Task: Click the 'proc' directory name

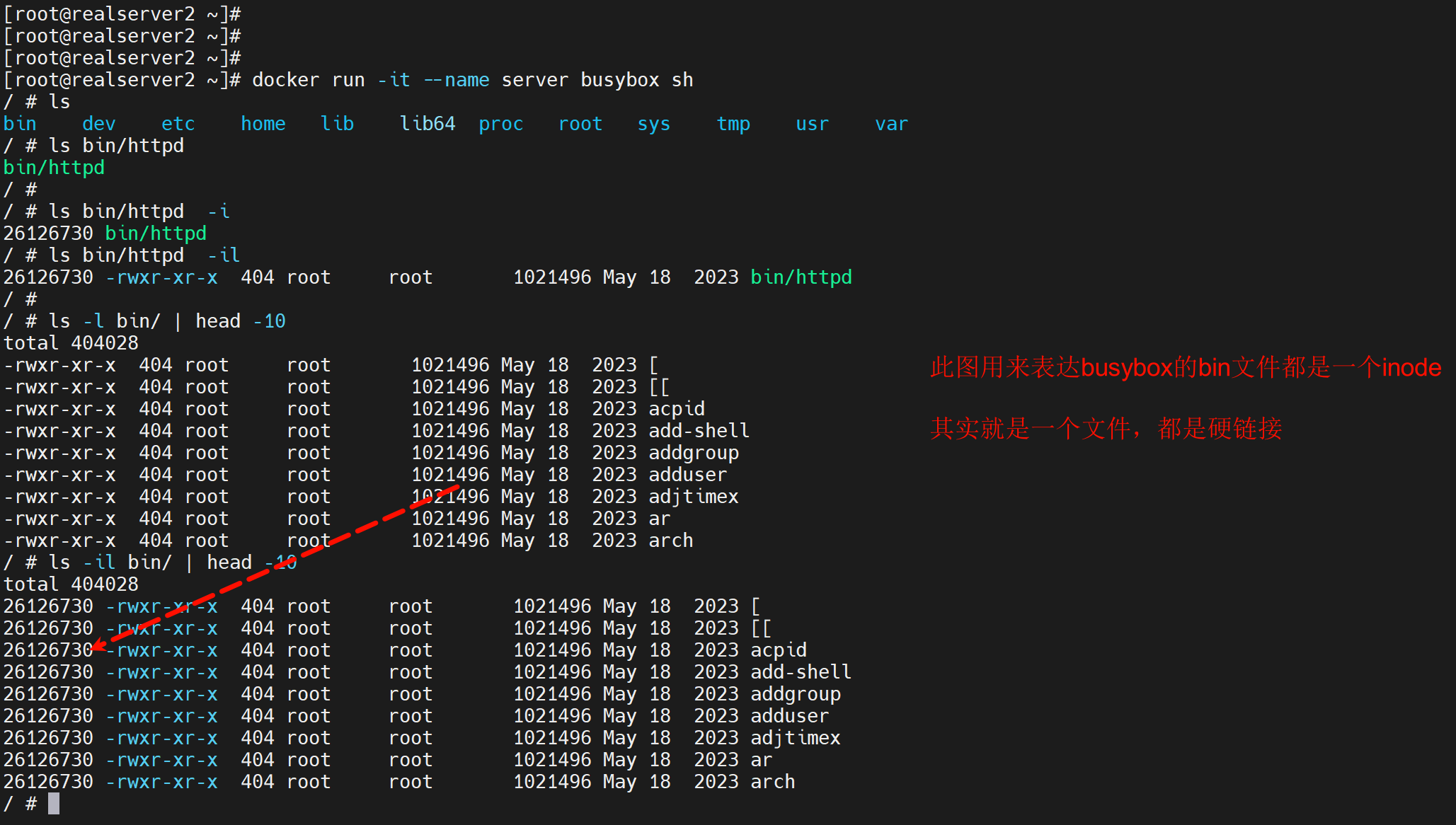Action: (500, 124)
